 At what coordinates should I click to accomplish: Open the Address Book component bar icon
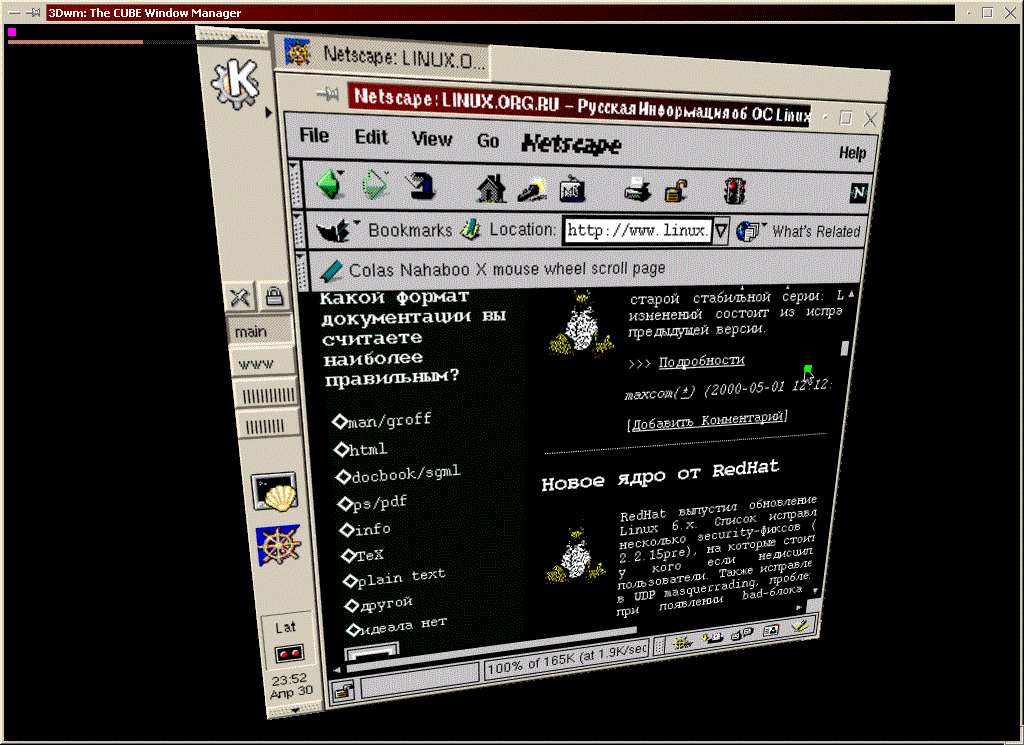tap(771, 629)
